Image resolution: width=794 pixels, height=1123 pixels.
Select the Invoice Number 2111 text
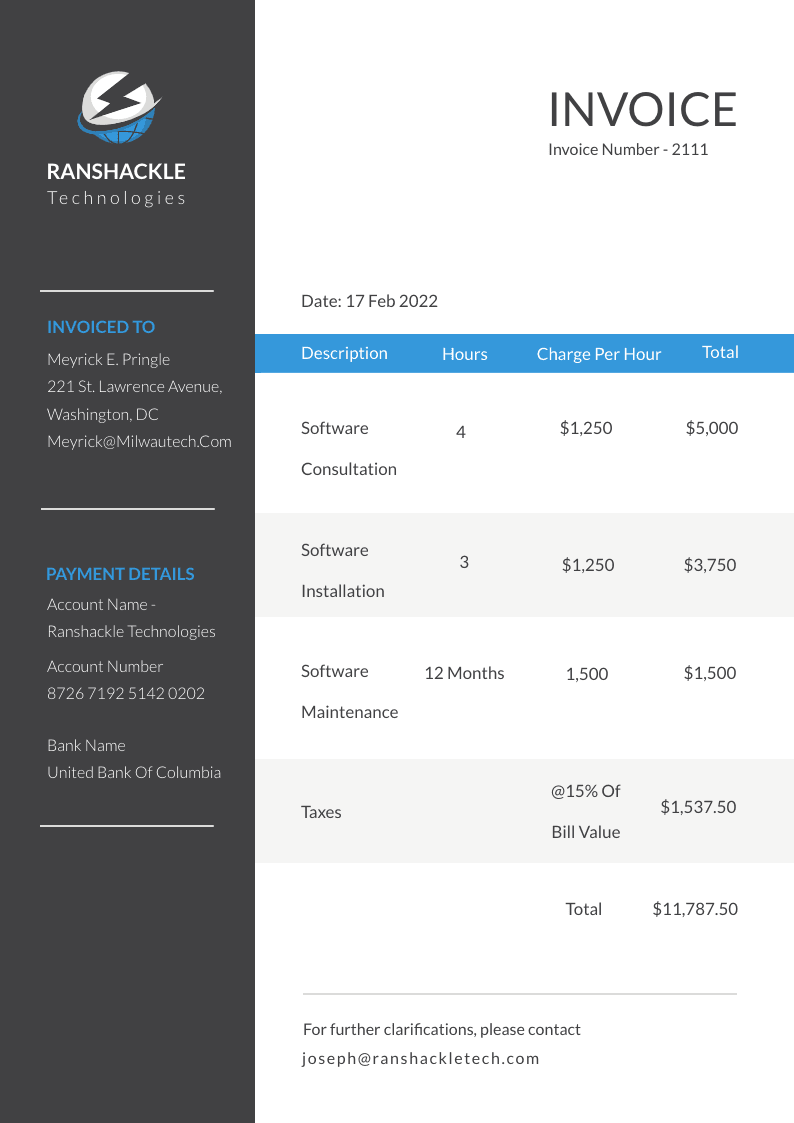(628, 150)
